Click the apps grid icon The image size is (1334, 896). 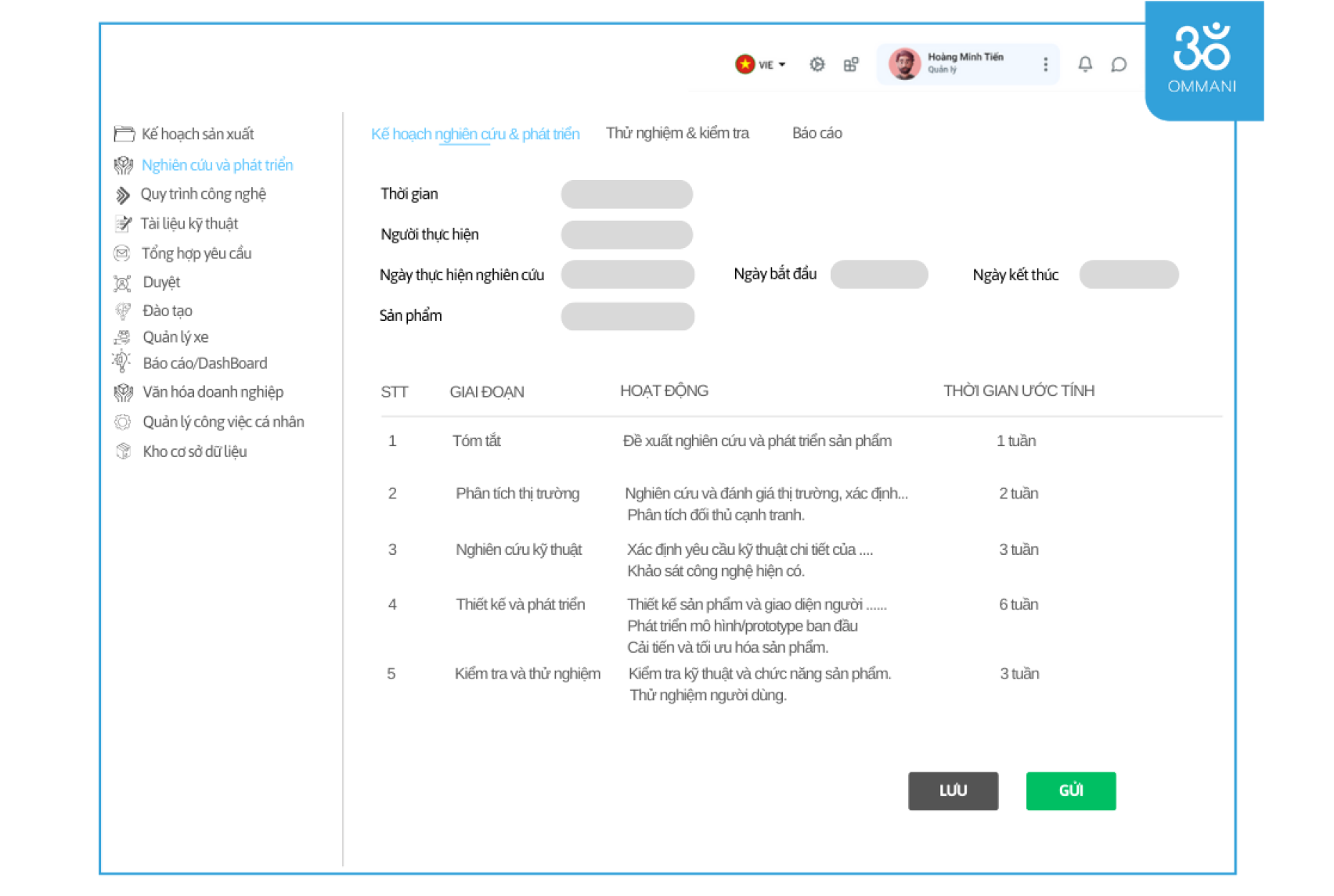851,64
